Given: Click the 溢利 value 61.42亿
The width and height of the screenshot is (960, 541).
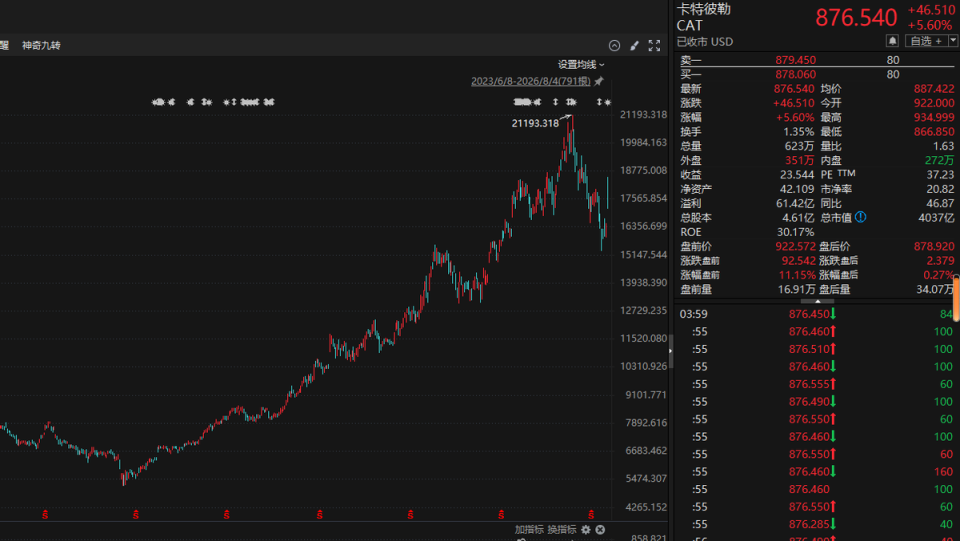Looking at the screenshot, I should [x=795, y=203].
